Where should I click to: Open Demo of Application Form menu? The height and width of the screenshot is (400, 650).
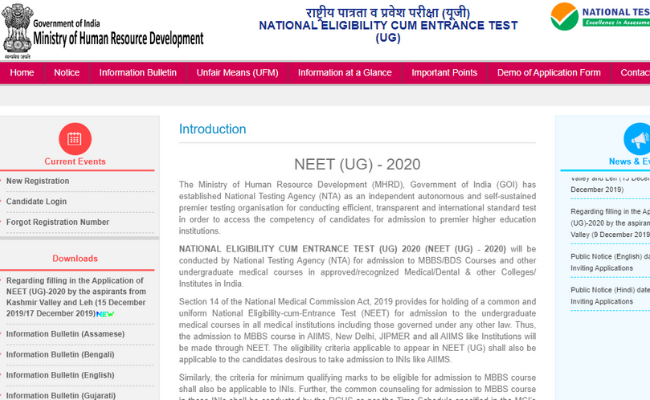[549, 73]
